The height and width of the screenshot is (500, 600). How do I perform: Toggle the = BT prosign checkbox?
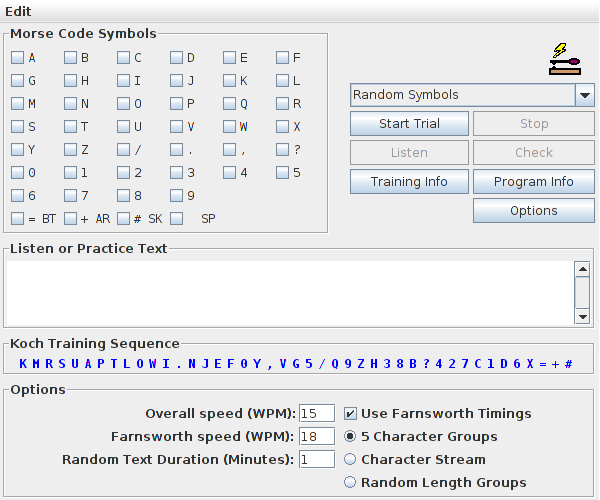pos(18,219)
